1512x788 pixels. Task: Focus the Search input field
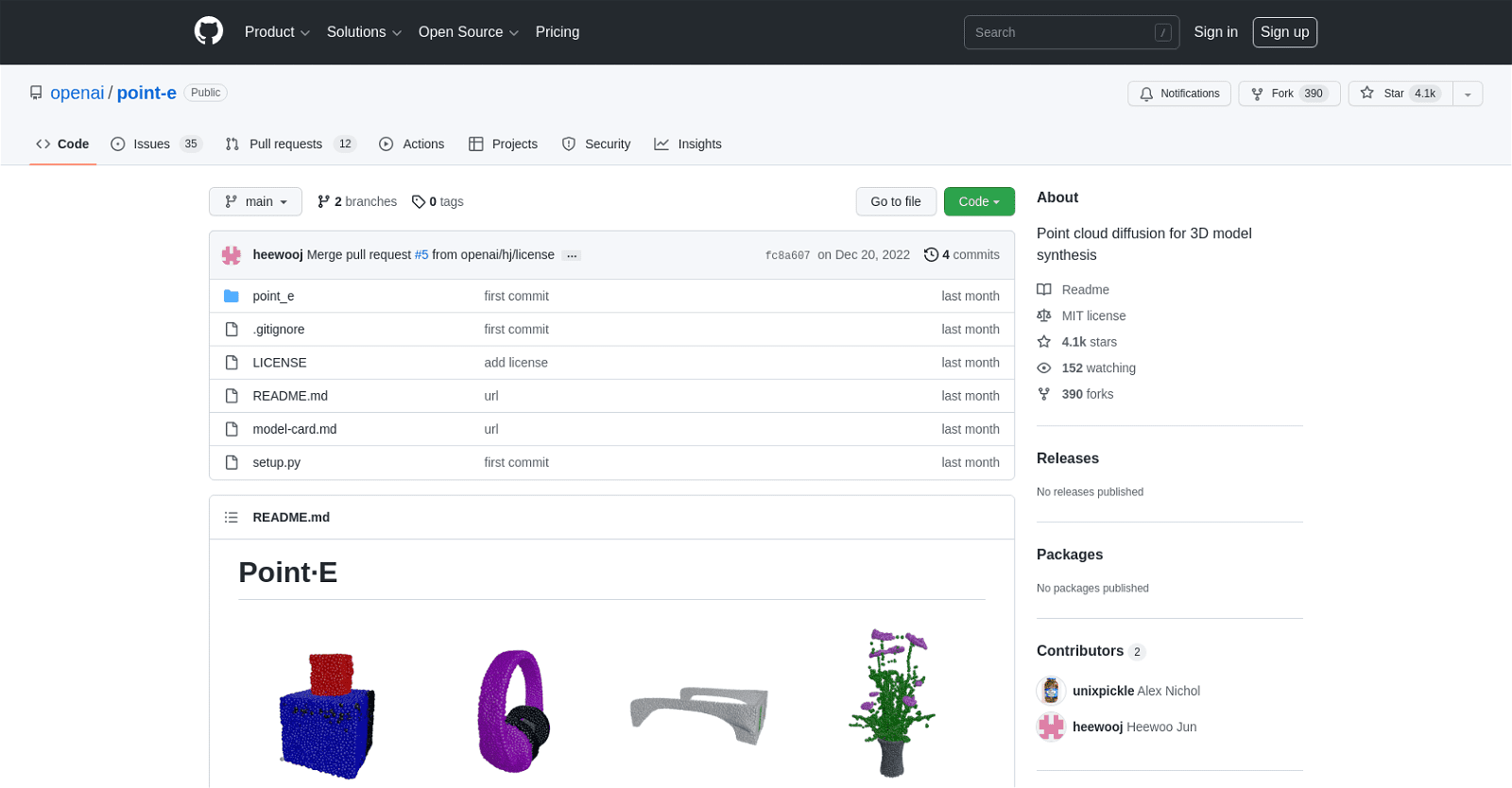[1058, 32]
